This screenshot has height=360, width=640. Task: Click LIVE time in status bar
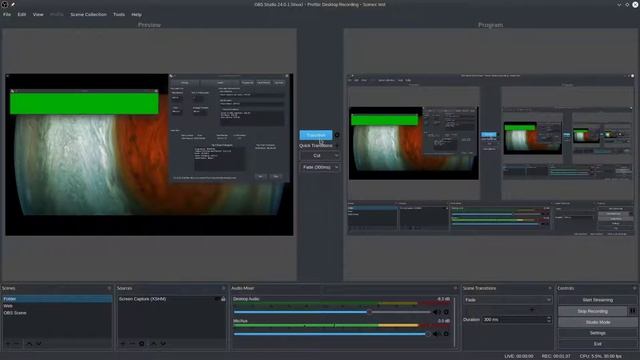pyautogui.click(x=519, y=356)
